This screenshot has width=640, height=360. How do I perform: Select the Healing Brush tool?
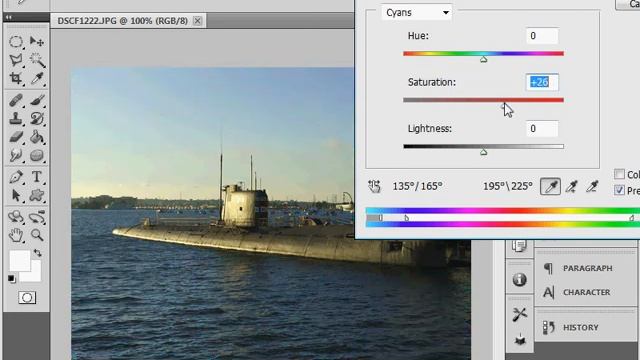point(16,100)
